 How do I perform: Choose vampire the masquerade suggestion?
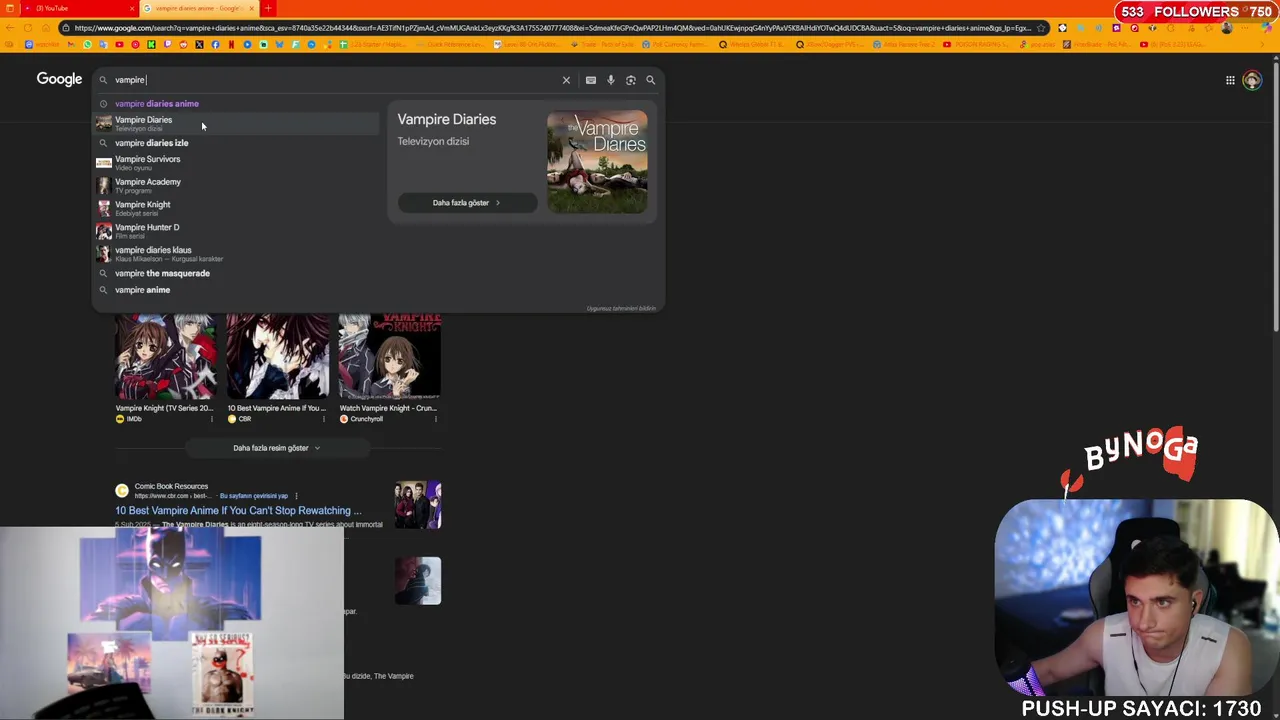click(236, 273)
